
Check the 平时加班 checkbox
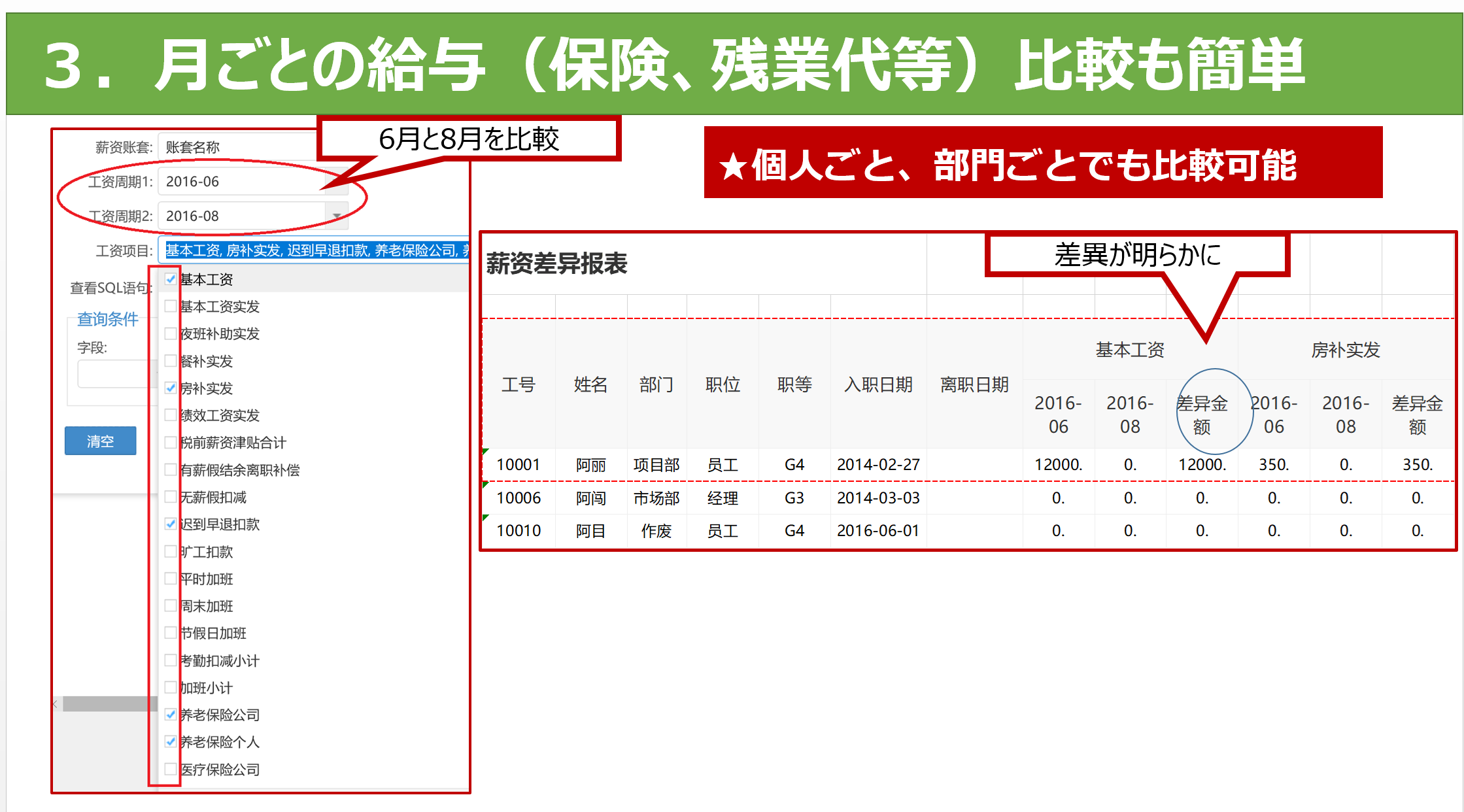(x=171, y=579)
